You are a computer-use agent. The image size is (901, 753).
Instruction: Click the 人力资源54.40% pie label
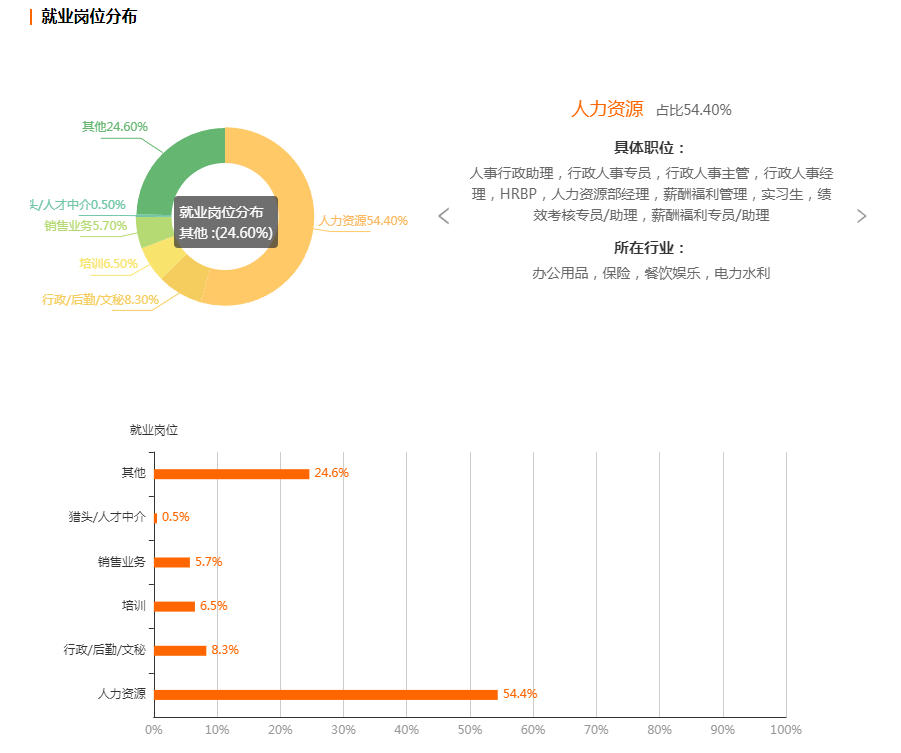[363, 221]
